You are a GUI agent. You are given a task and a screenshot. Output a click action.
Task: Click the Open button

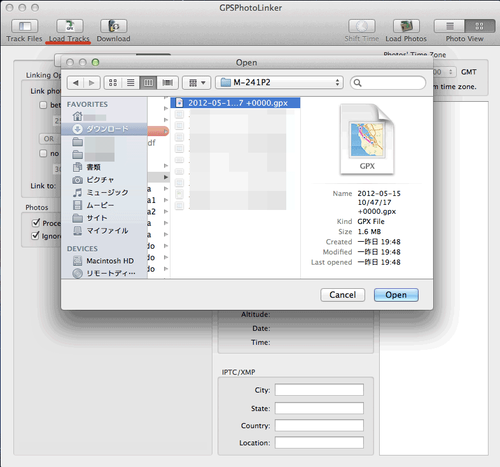point(396,295)
